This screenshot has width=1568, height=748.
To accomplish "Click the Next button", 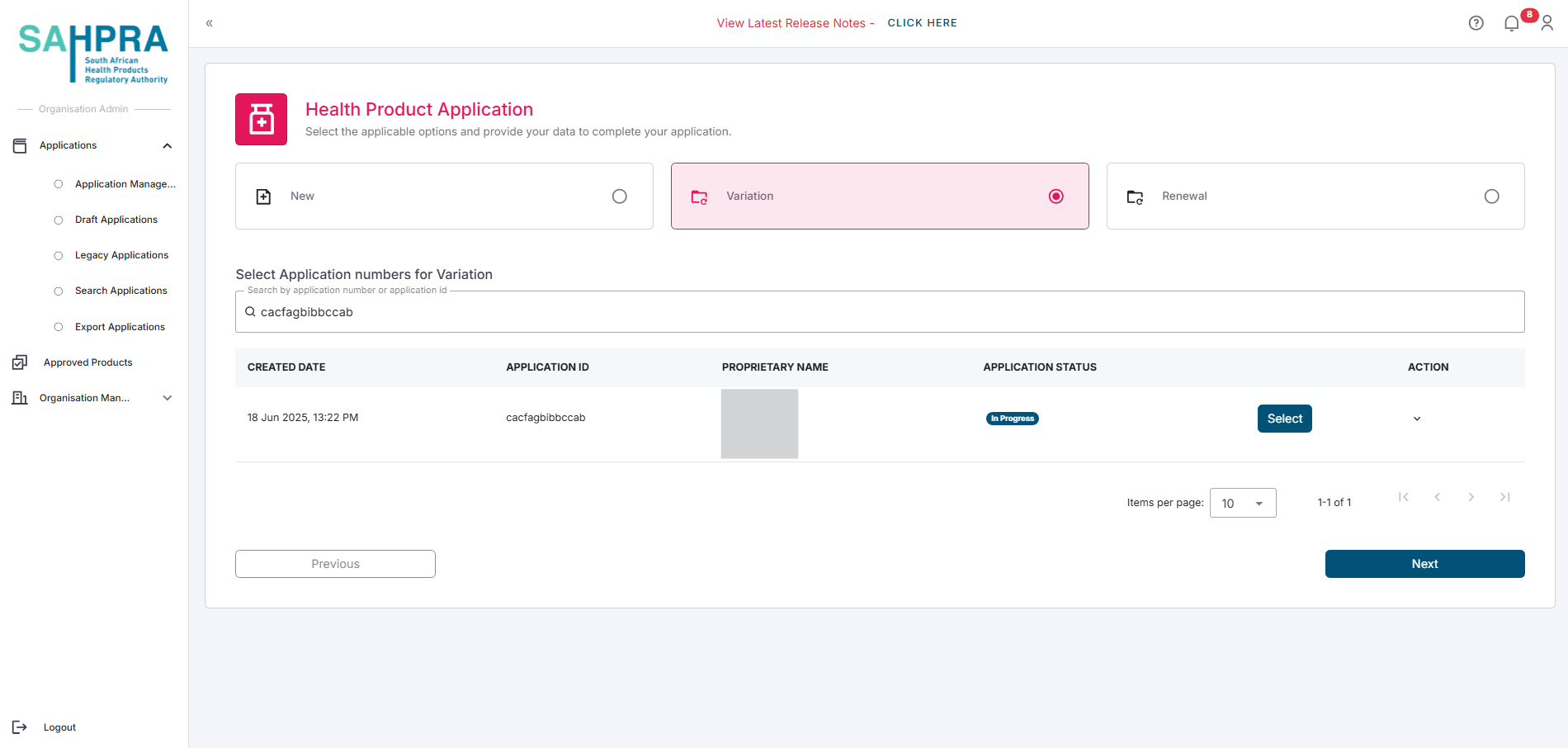I will 1424,564.
